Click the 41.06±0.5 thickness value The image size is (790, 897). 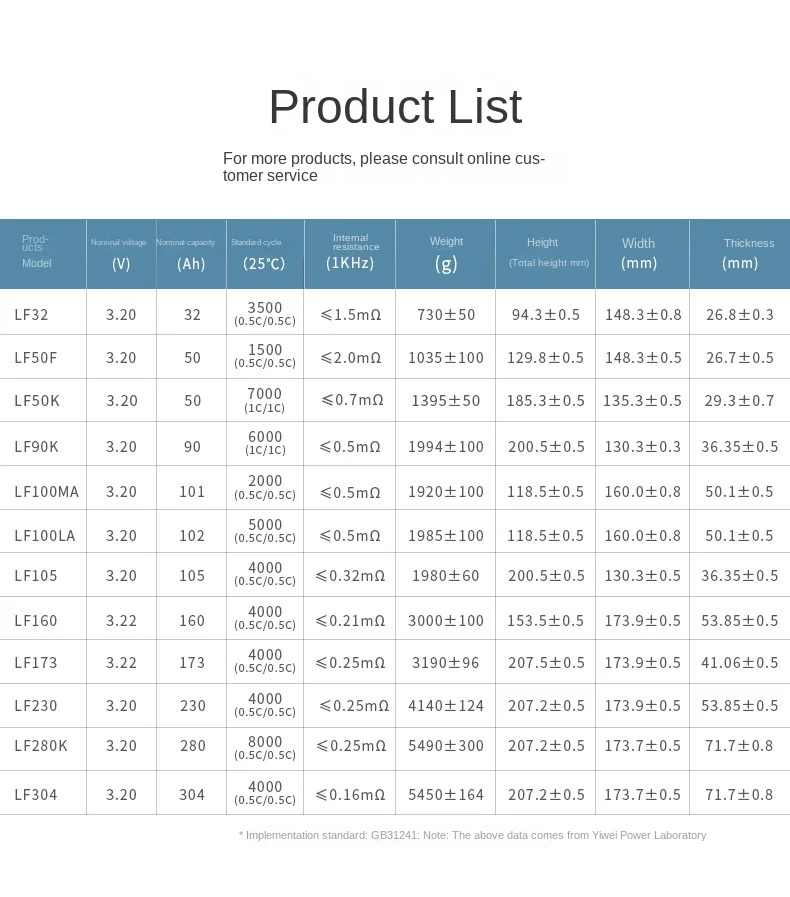click(x=740, y=663)
